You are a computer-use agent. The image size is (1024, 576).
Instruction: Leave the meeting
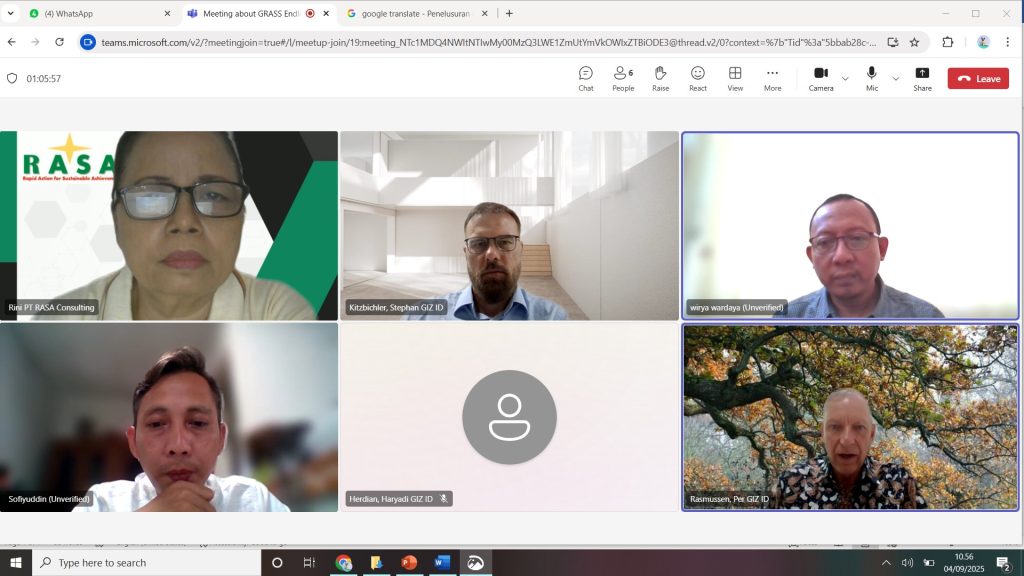978,78
